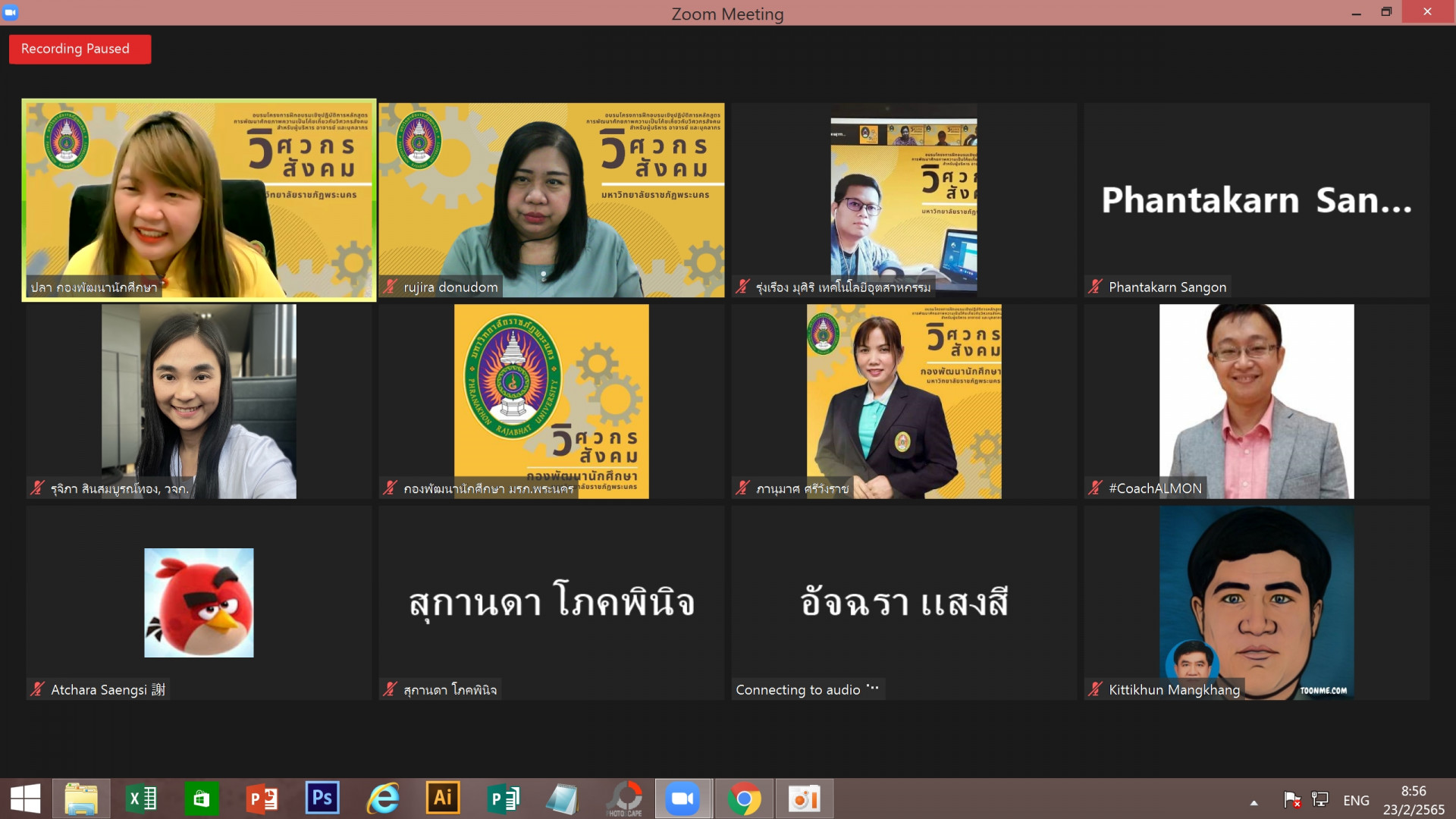This screenshot has height=819, width=1456.
Task: Open PhotoScape from the taskbar
Action: click(x=626, y=799)
